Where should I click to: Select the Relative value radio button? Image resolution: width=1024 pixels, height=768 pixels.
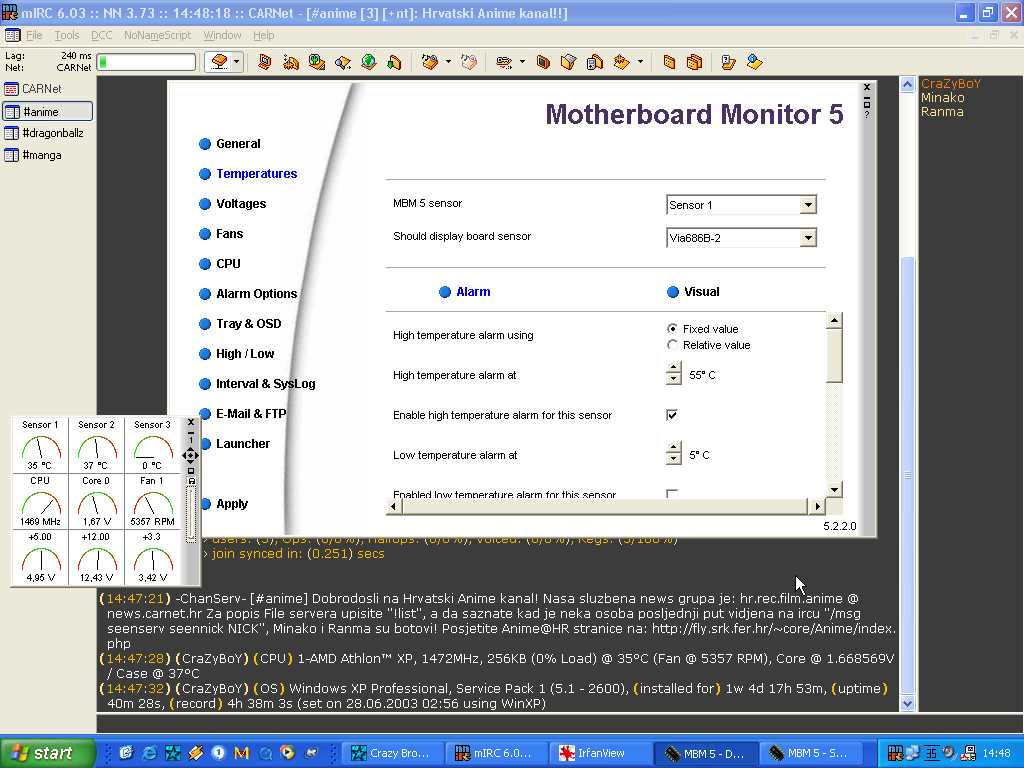672,345
